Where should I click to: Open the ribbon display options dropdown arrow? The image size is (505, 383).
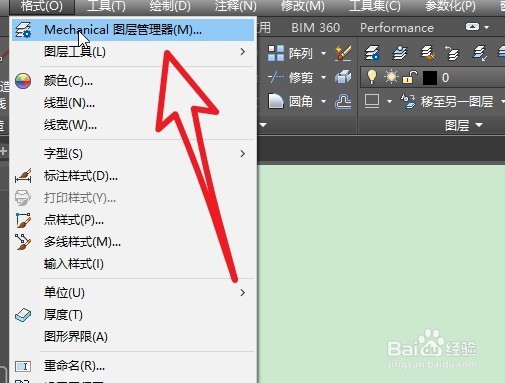[487, 27]
